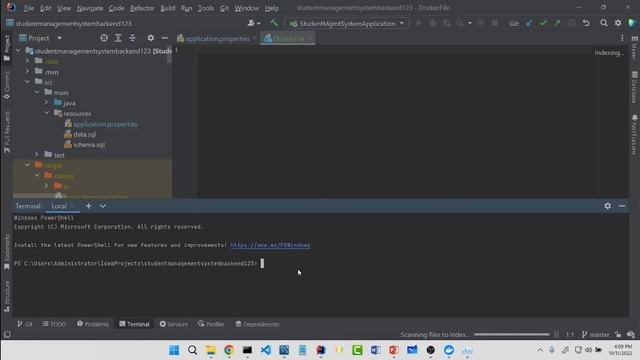Open File Explorer from the taskbar

tap(211, 350)
